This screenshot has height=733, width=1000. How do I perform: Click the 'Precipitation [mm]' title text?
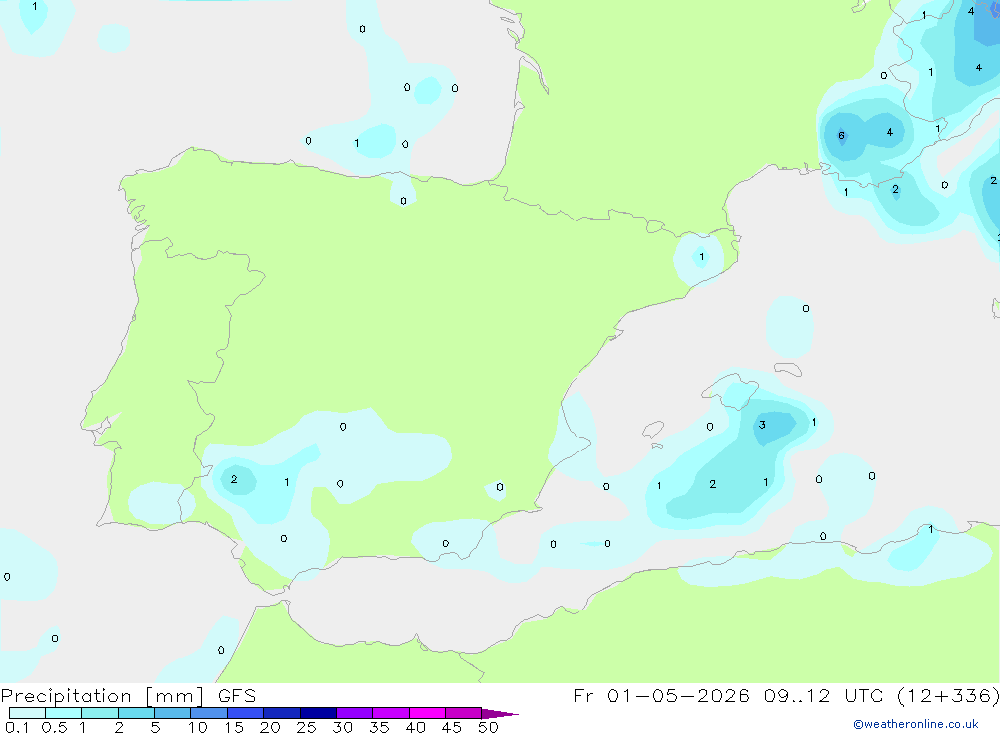coord(102,696)
